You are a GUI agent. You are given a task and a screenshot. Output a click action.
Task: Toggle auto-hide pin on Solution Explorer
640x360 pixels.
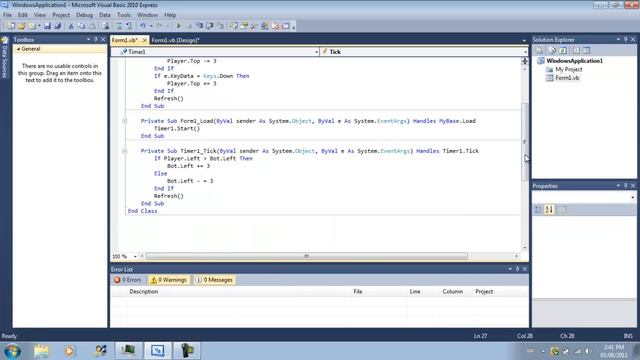(x=625, y=40)
